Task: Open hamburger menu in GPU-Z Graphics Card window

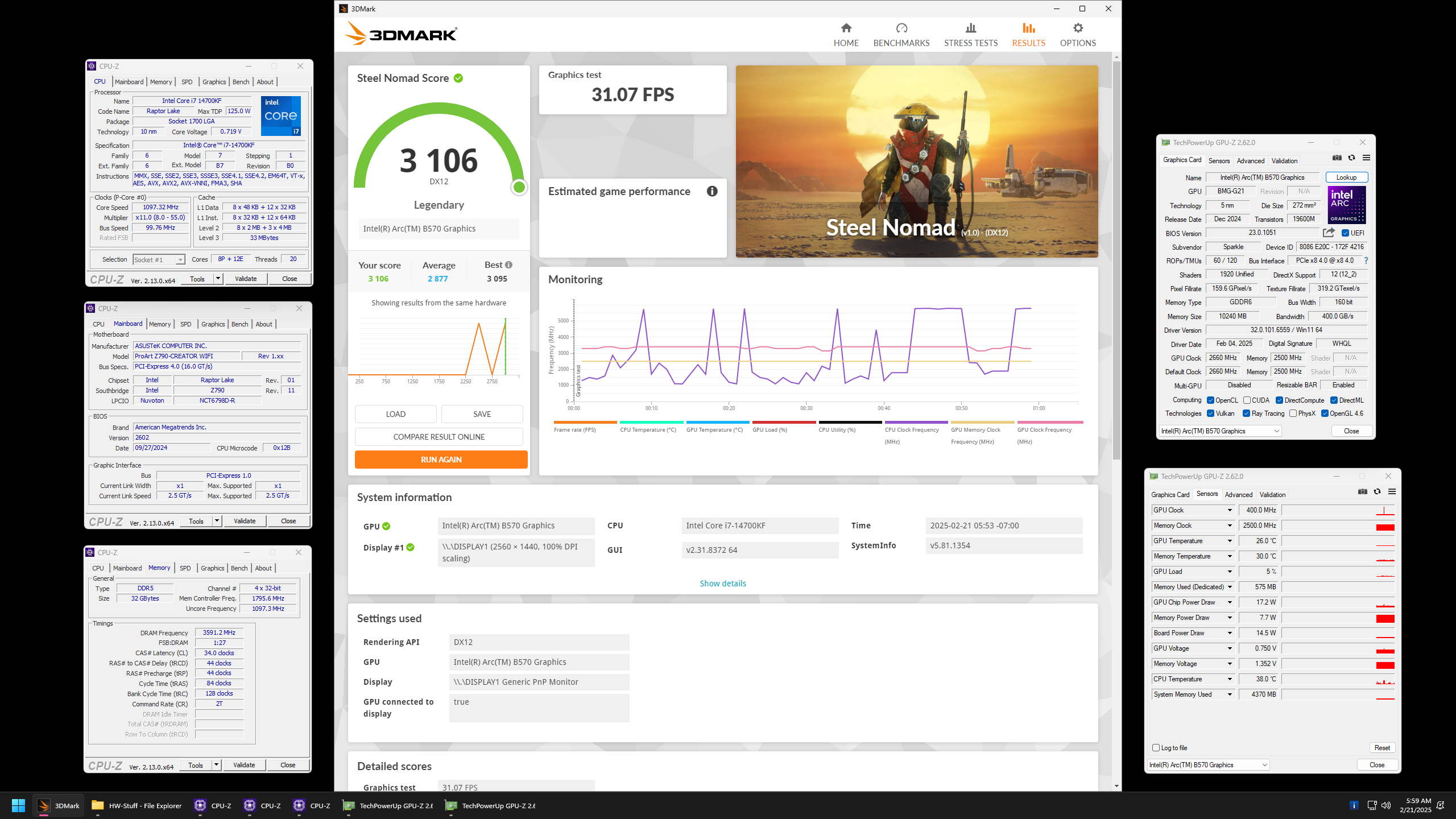Action: 1366,158
